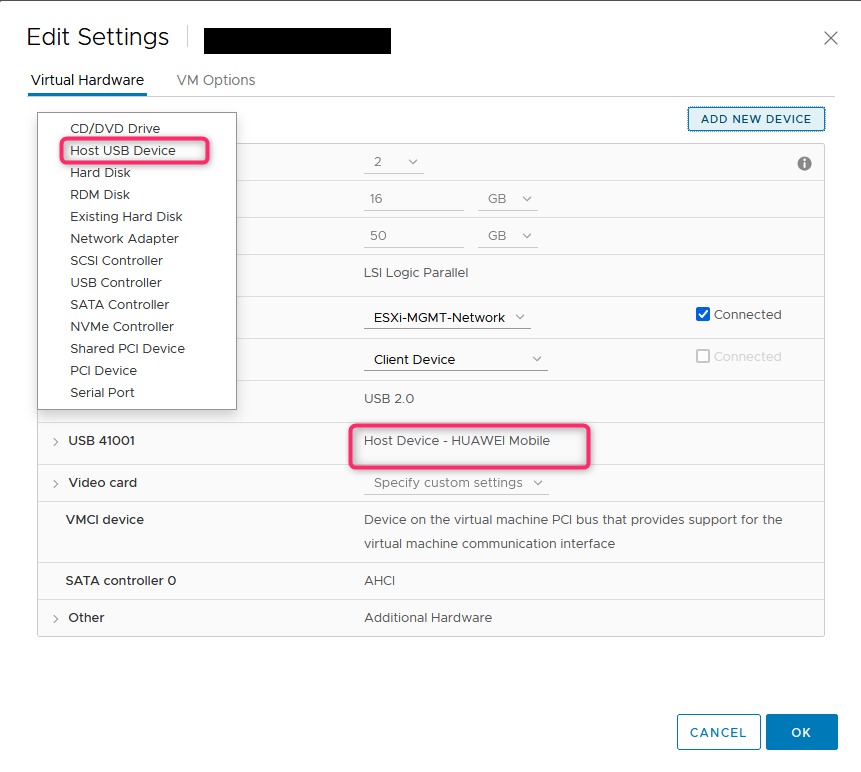Click the CANCEL button
Image resolution: width=861 pixels, height=772 pixels.
click(x=718, y=732)
